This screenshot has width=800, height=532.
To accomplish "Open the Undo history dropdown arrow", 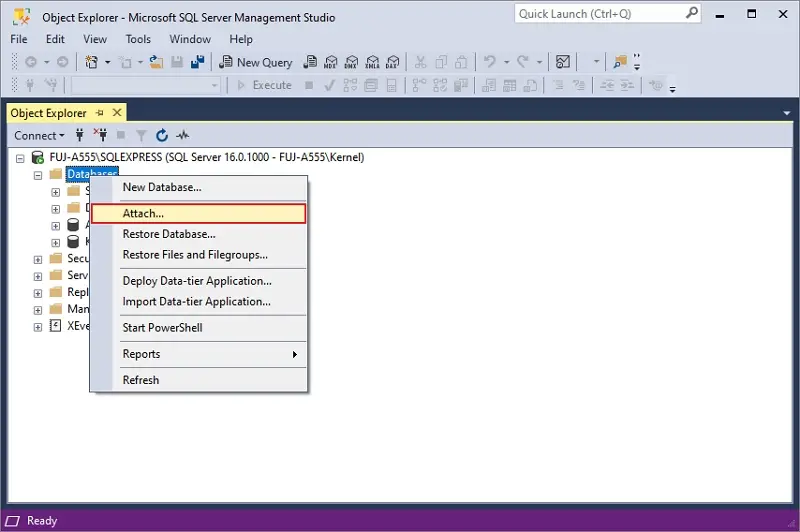I will click(x=507, y=62).
